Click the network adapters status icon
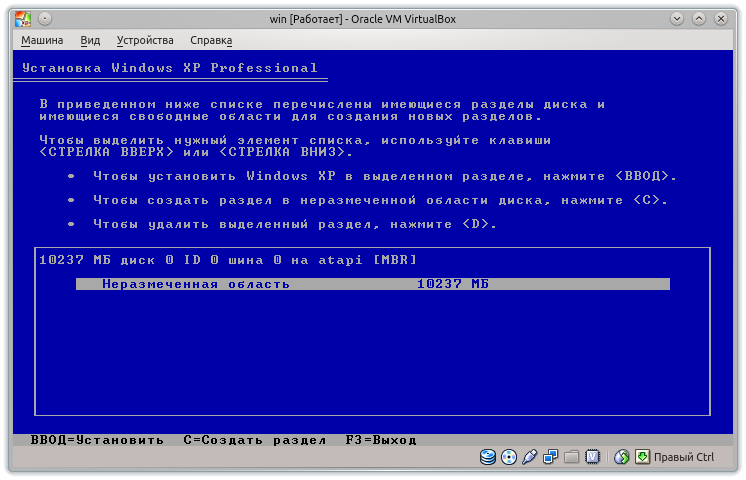The height and width of the screenshot is (480, 746). point(550,457)
